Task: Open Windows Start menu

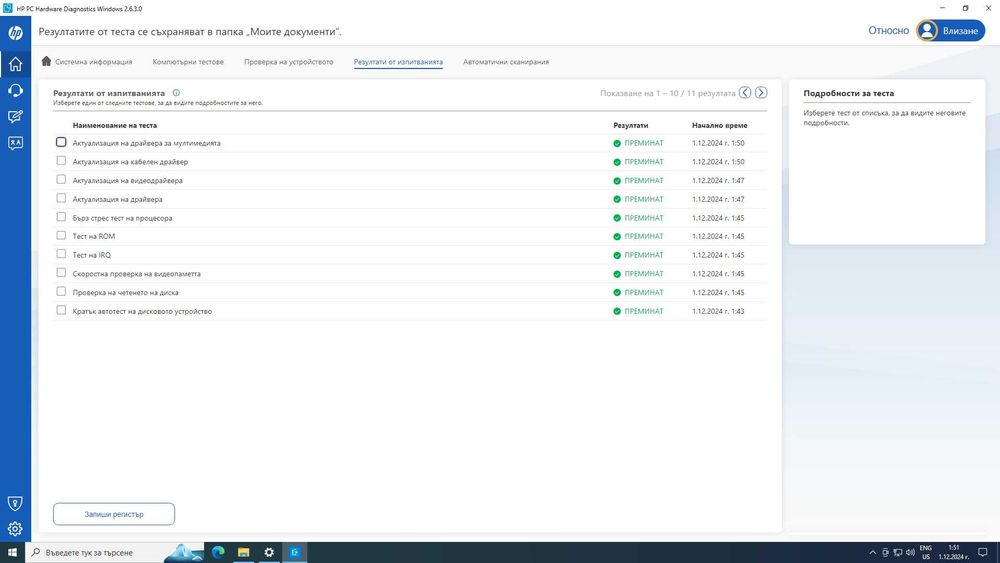Action: [x=12, y=552]
